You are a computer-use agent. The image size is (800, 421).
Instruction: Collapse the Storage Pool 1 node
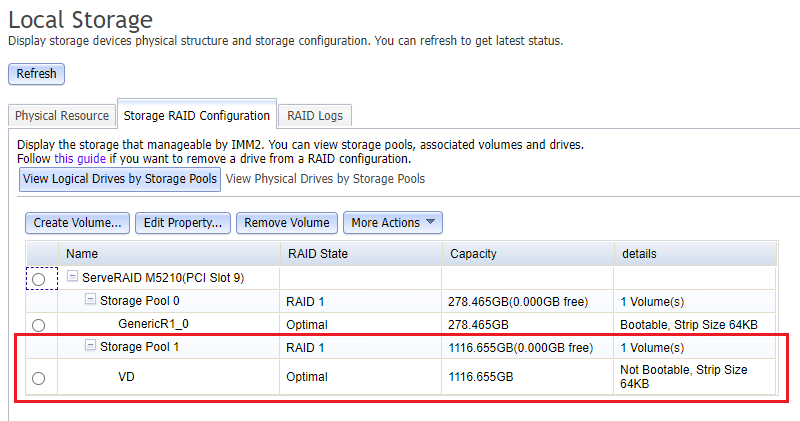tap(90, 346)
